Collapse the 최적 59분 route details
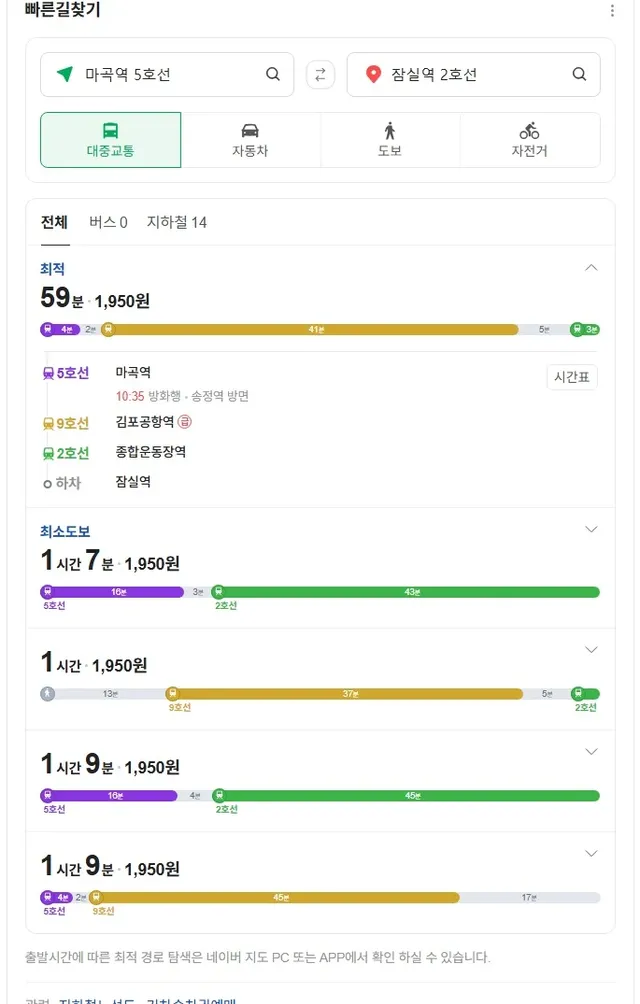This screenshot has height=1004, width=640. point(591,268)
